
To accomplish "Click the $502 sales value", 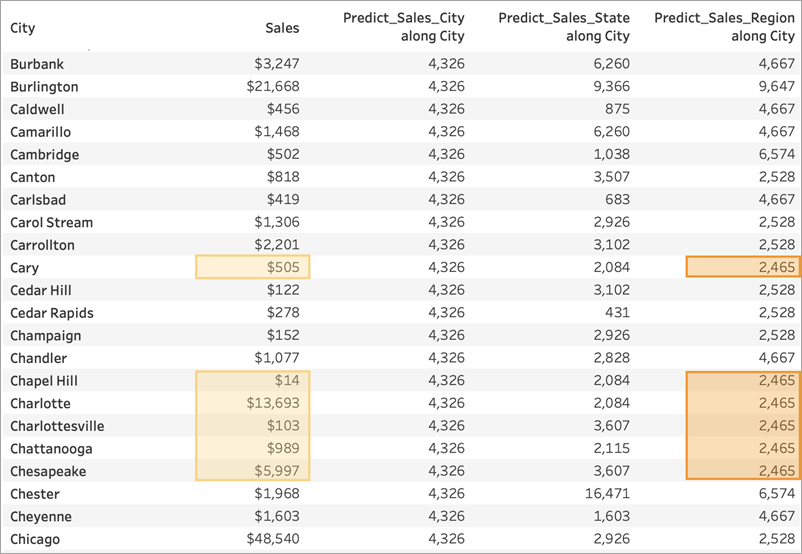I will coord(283,154).
